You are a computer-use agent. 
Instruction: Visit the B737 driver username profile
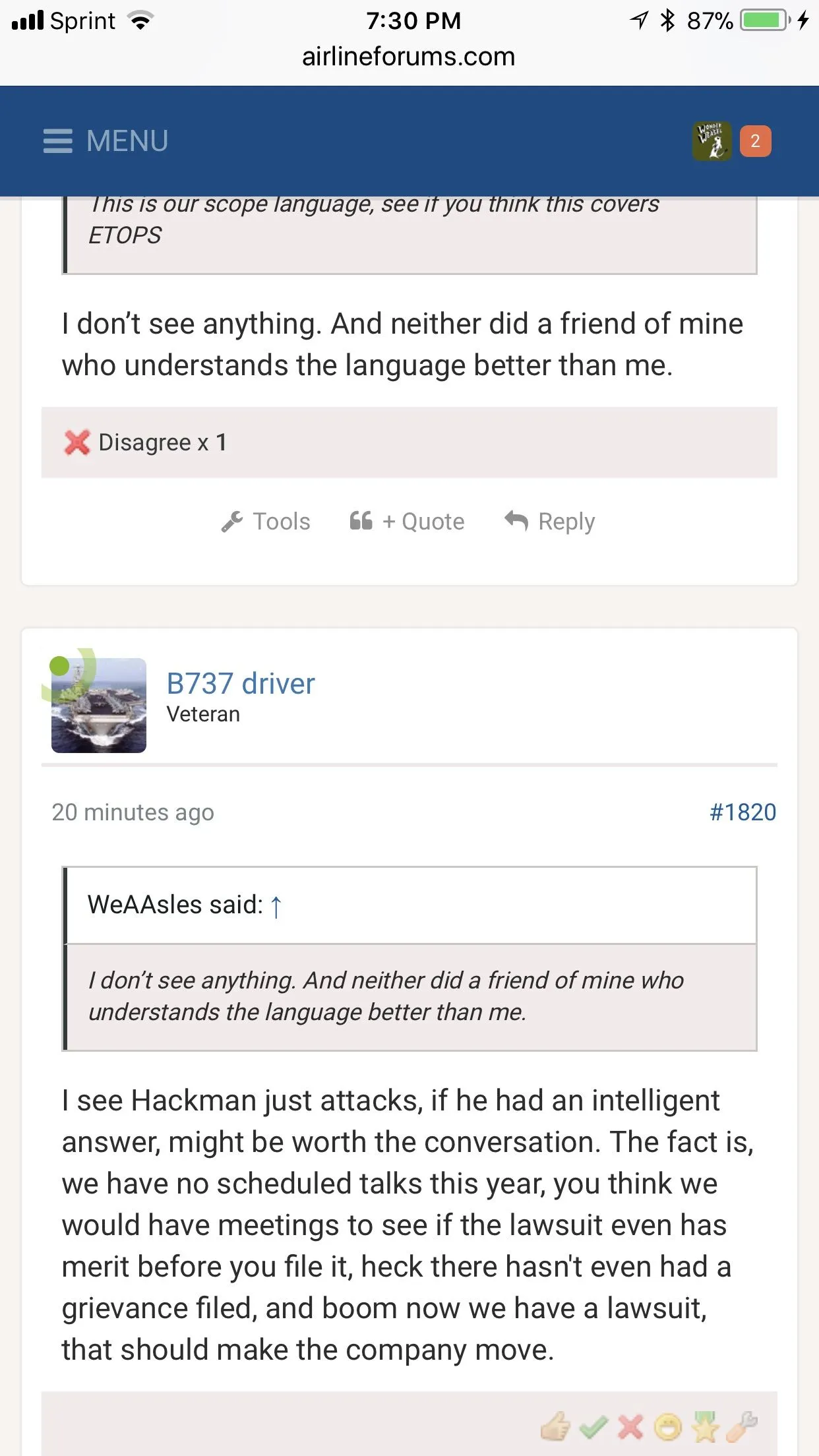point(241,684)
